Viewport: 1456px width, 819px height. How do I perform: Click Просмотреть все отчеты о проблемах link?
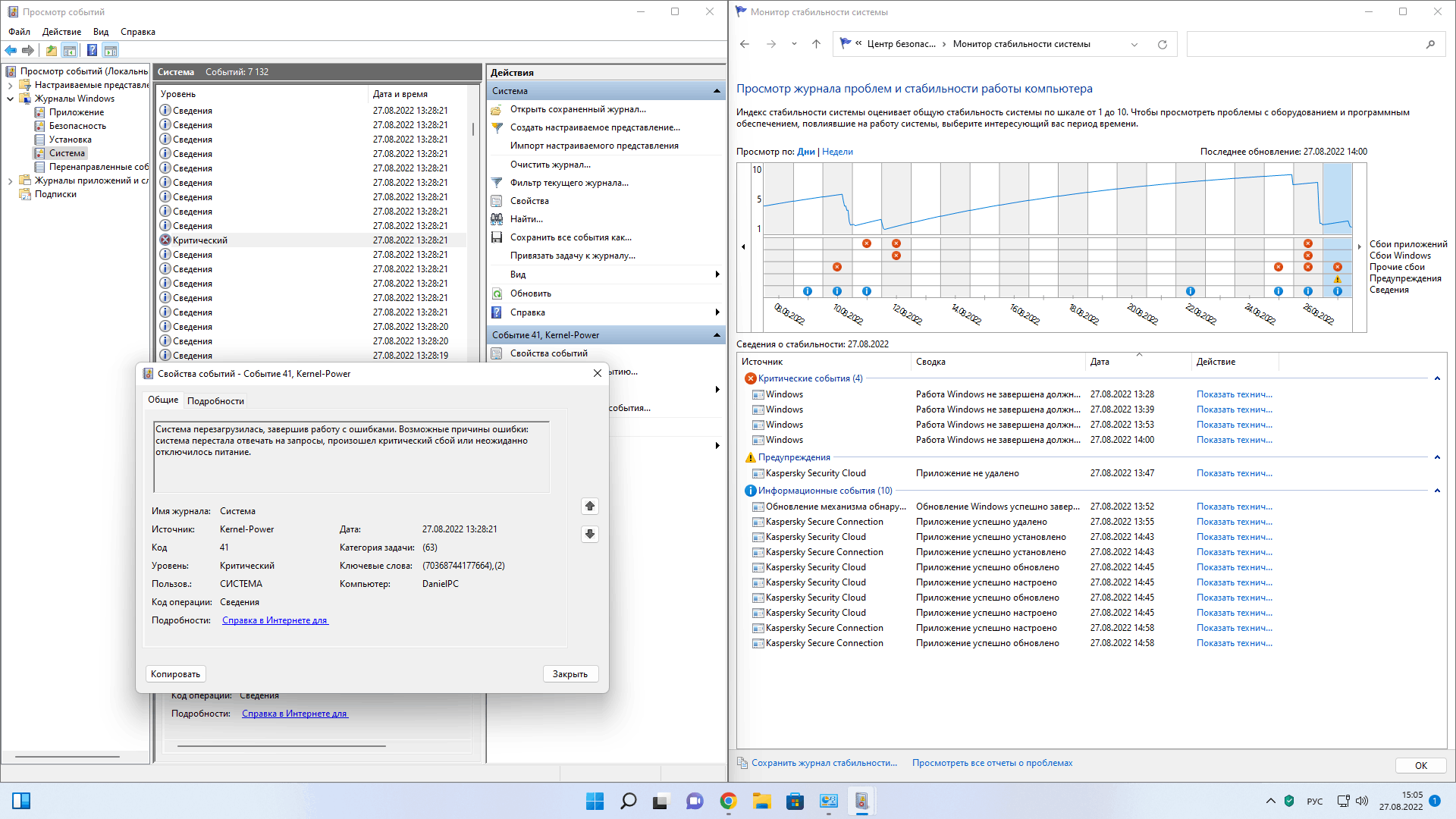coord(992,763)
